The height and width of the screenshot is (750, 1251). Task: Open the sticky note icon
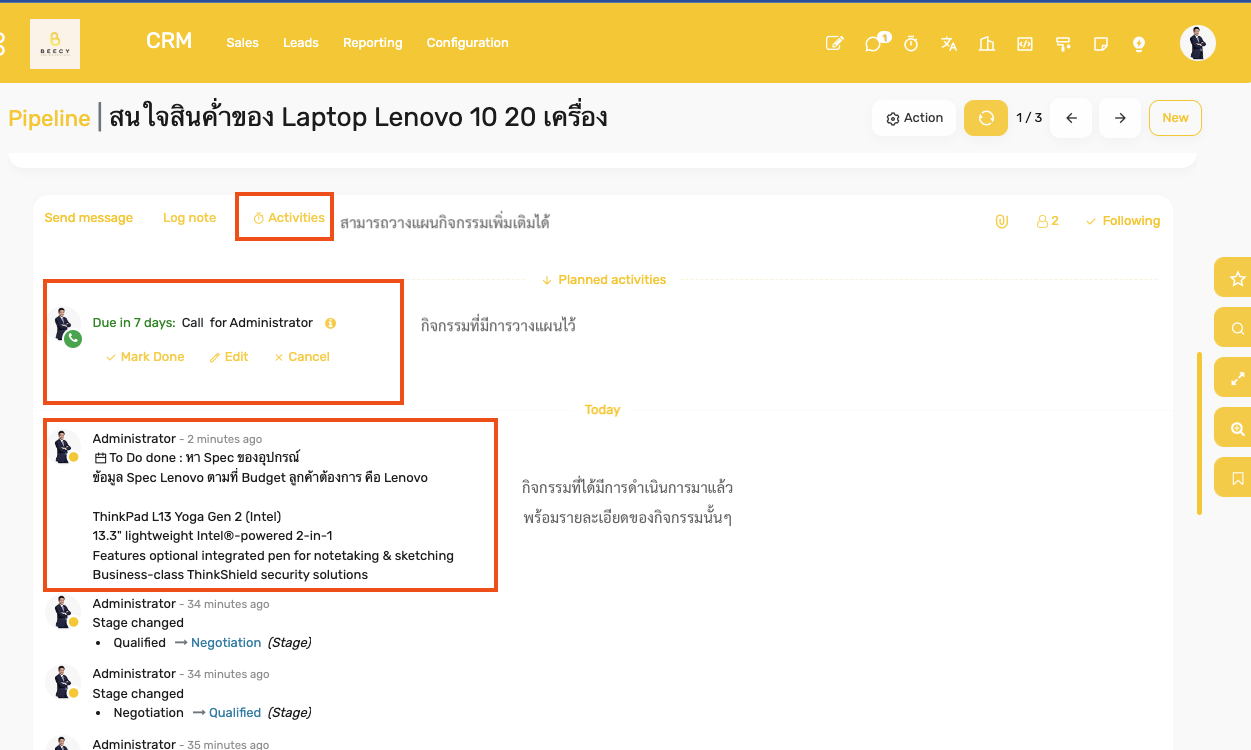coord(1101,43)
